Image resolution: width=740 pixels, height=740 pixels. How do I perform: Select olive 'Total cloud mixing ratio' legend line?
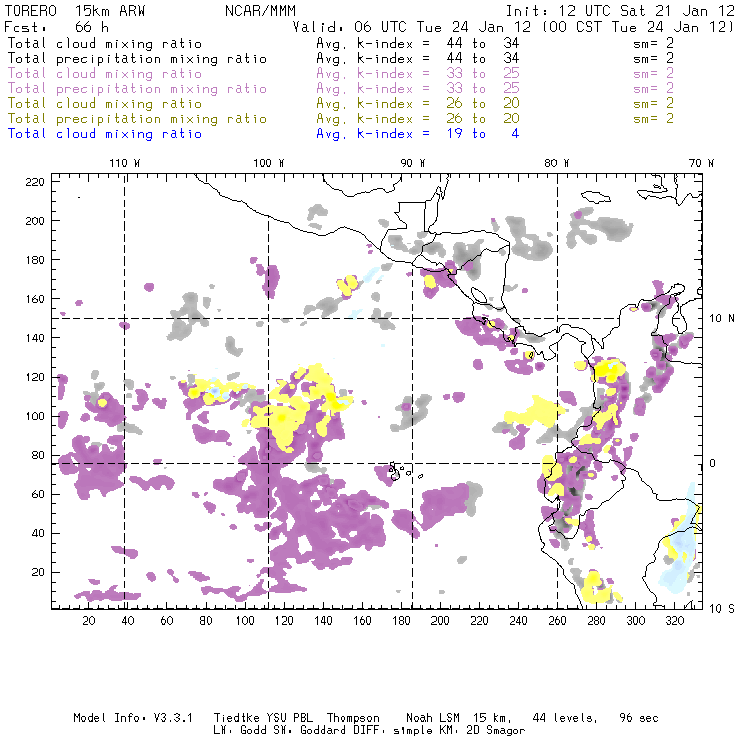point(105,104)
